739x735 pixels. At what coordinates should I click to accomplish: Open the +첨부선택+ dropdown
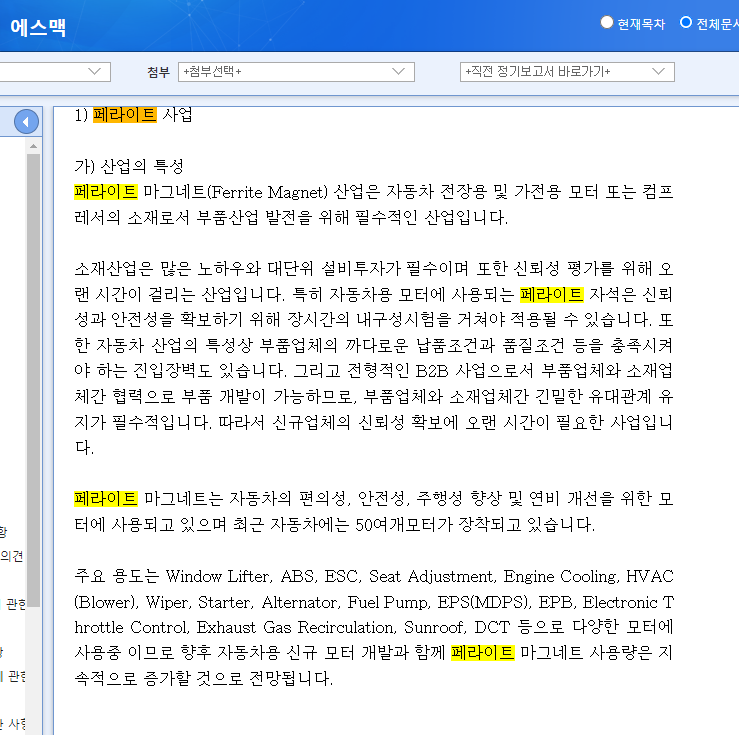pos(296,72)
